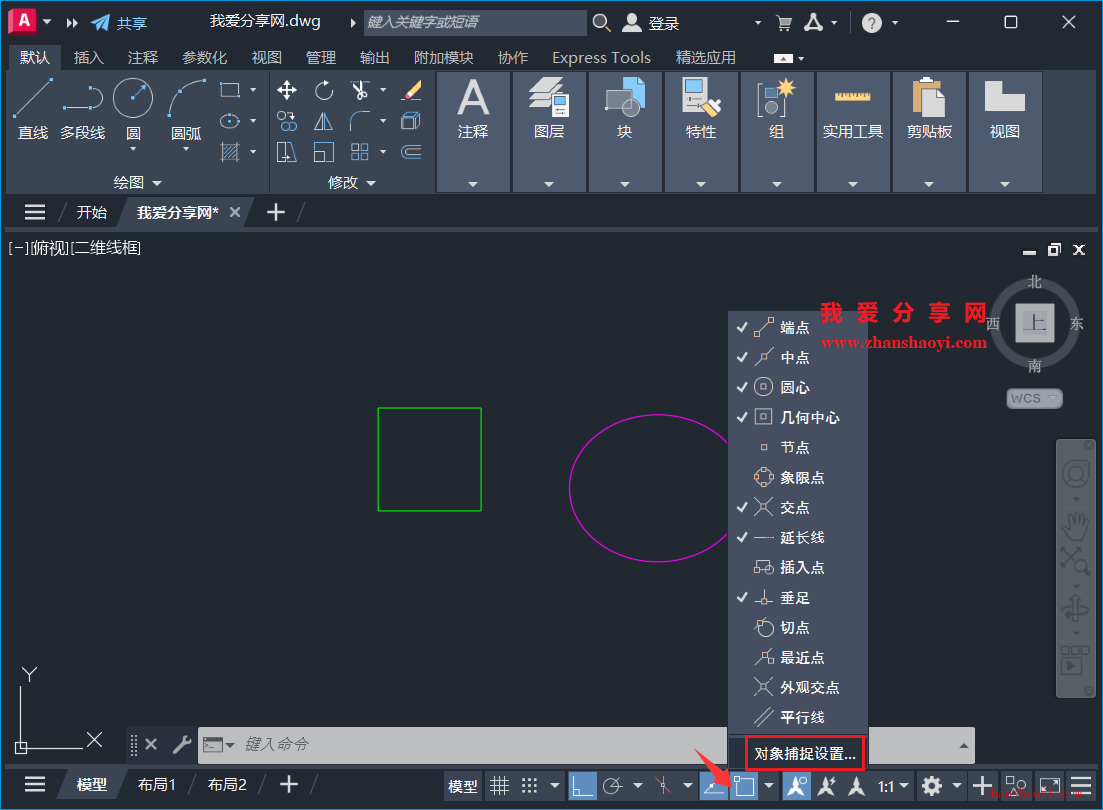Customize command line with wrench icon
Viewport: 1103px width, 810px height.
point(181,745)
